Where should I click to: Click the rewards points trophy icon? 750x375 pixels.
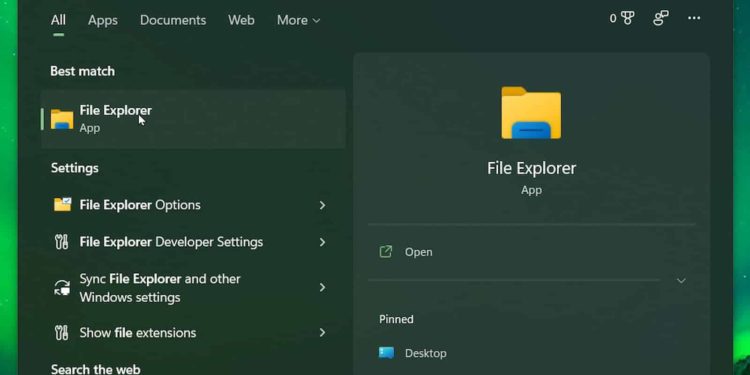pos(628,18)
